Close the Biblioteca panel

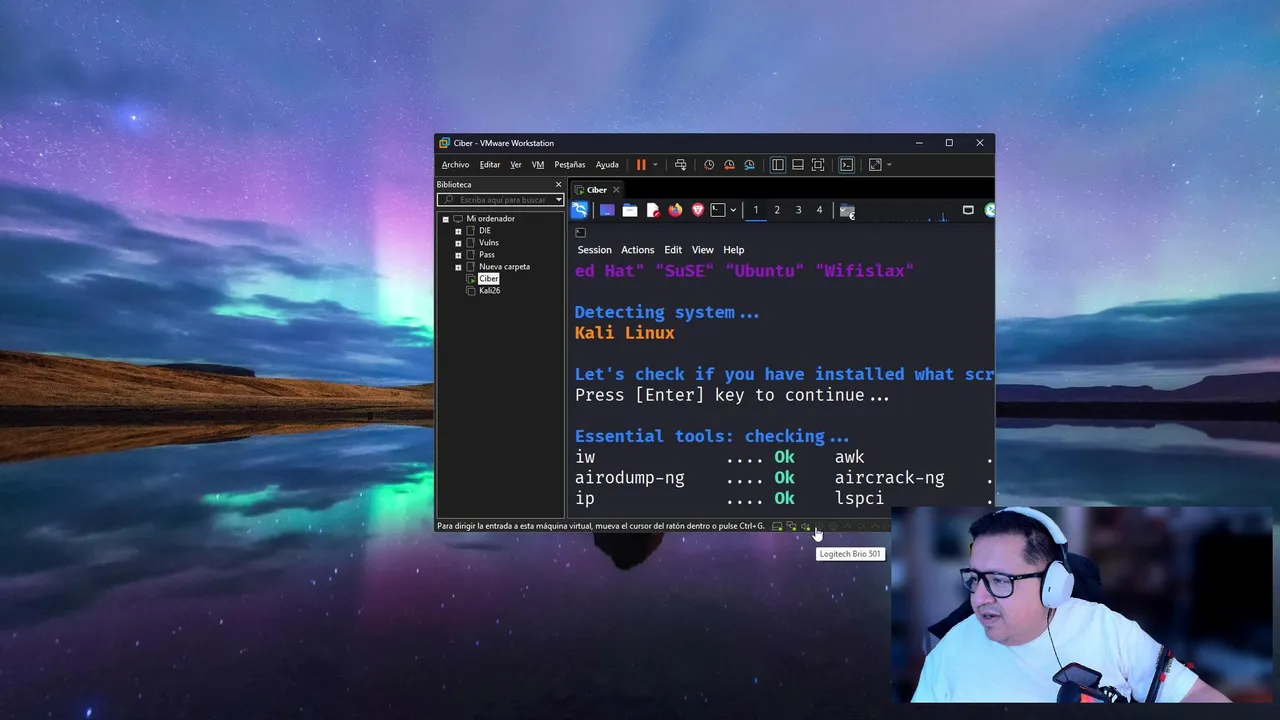(x=559, y=185)
